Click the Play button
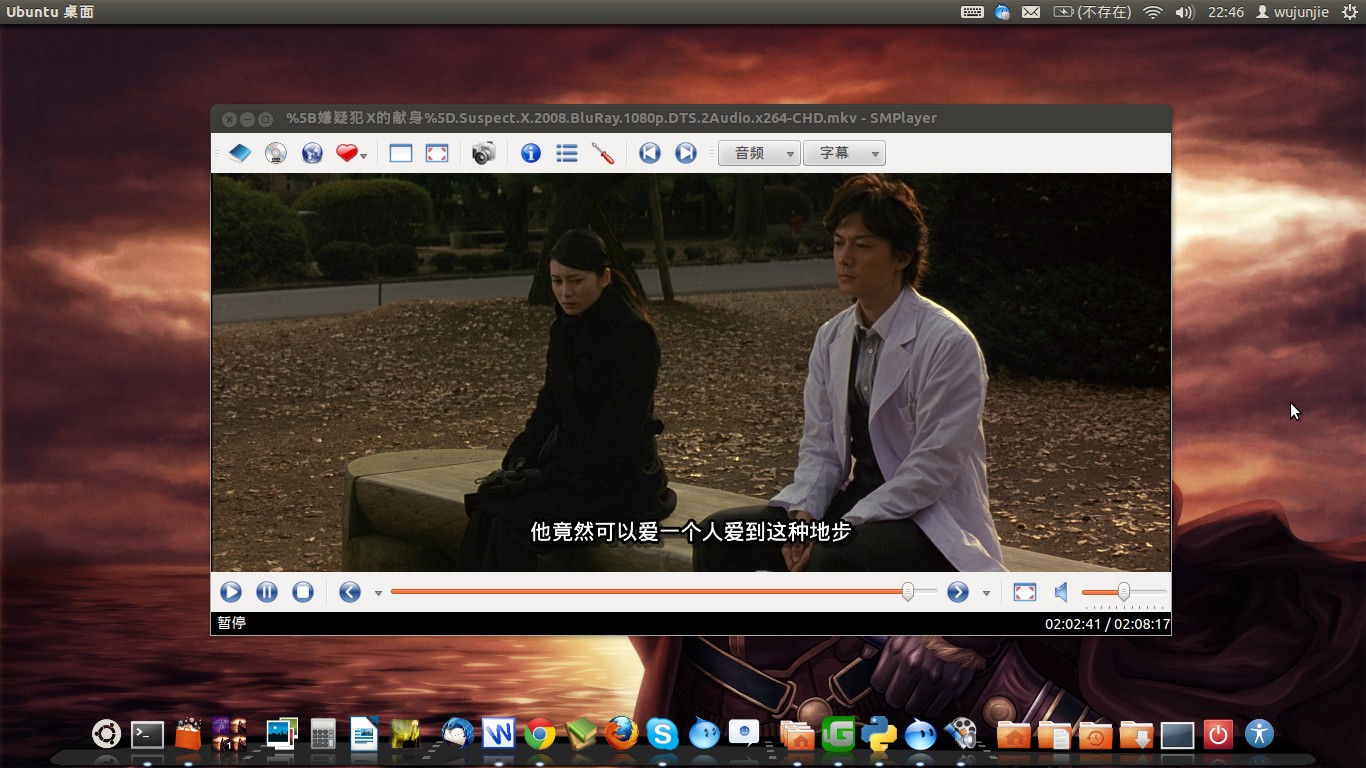Screen dimensions: 1366x768 pos(231,592)
